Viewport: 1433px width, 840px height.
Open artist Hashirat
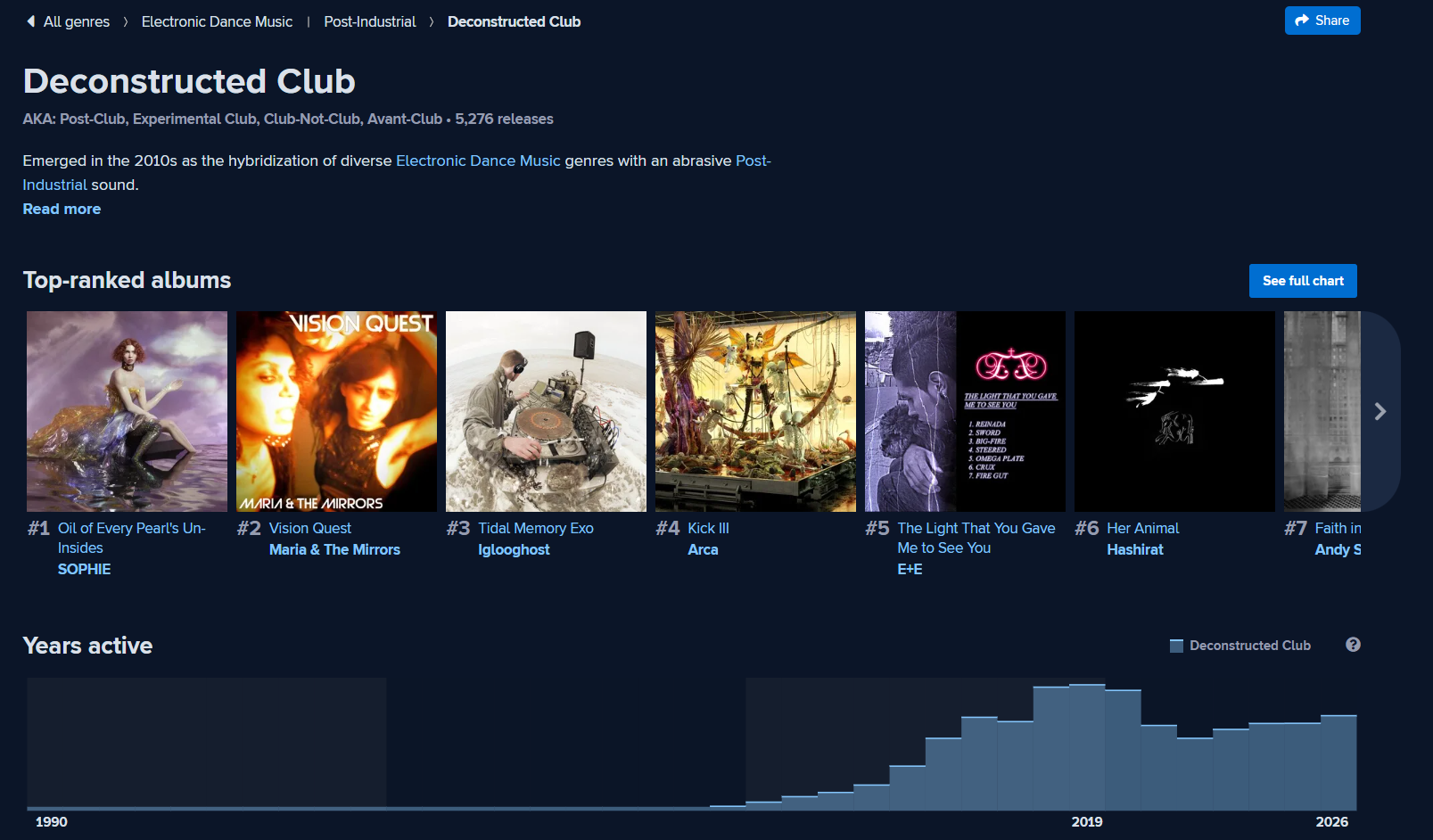pyautogui.click(x=1135, y=549)
